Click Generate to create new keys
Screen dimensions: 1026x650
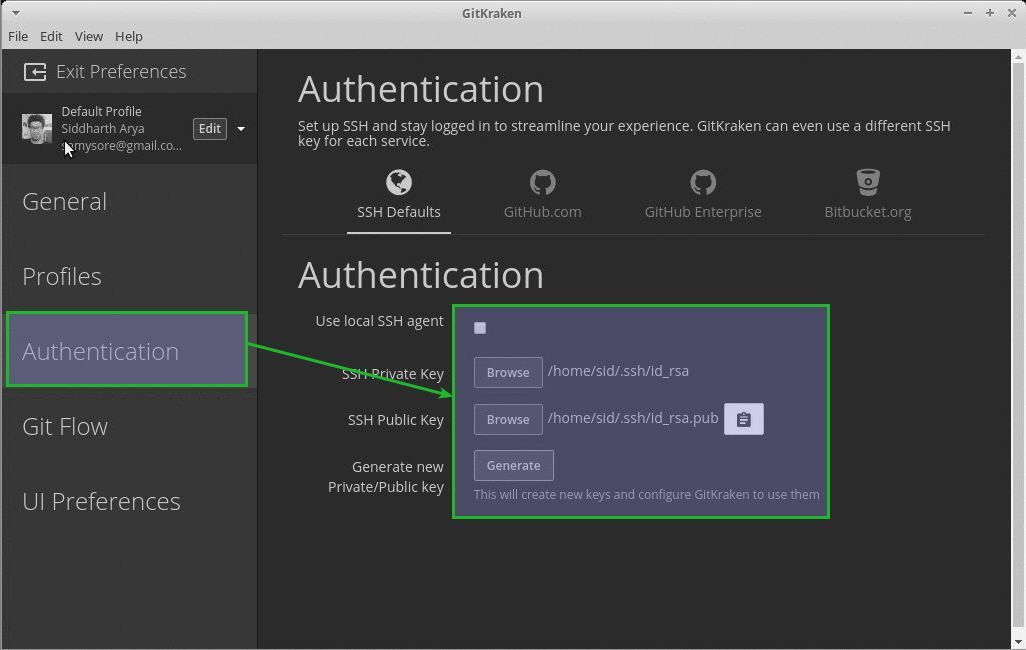click(514, 465)
